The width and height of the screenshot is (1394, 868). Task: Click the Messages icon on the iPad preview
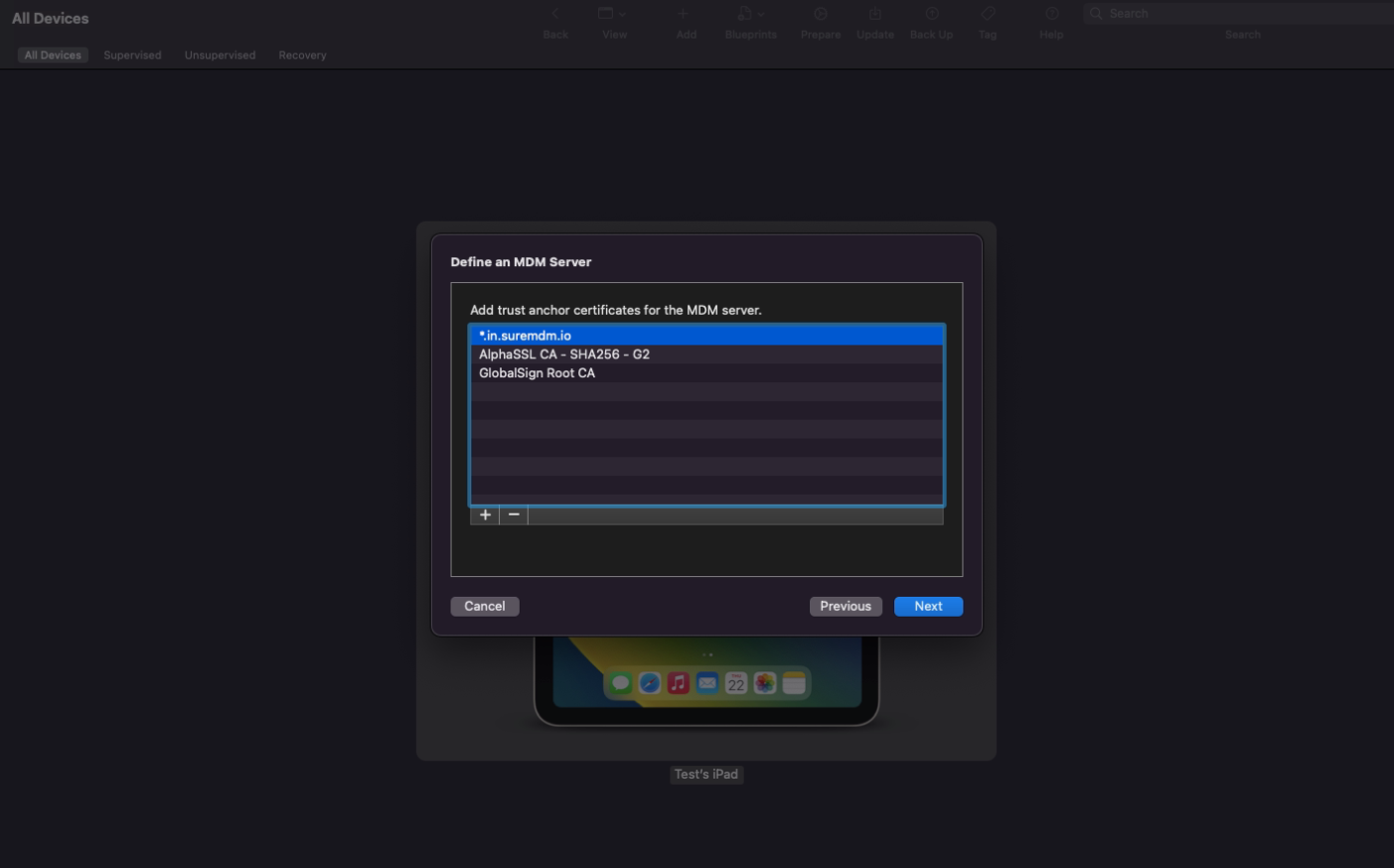(621, 683)
